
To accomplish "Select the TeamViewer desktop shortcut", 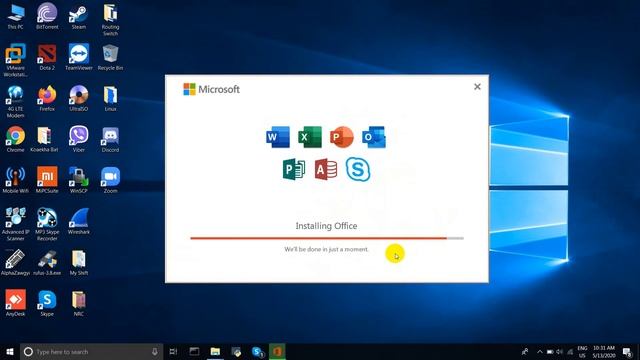I will click(78, 57).
